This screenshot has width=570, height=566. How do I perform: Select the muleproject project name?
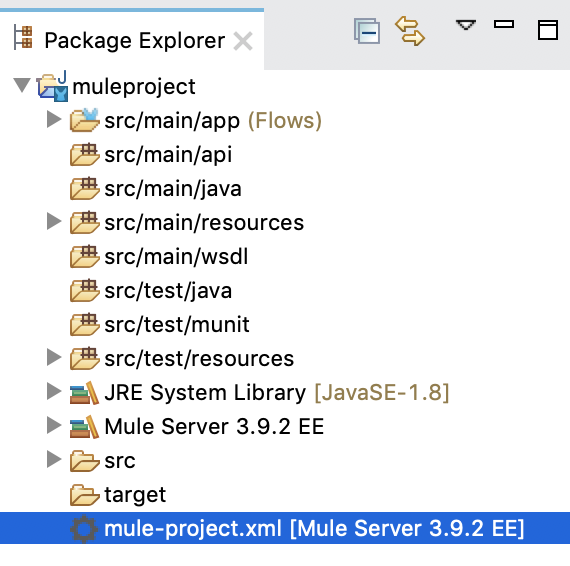[x=134, y=87]
